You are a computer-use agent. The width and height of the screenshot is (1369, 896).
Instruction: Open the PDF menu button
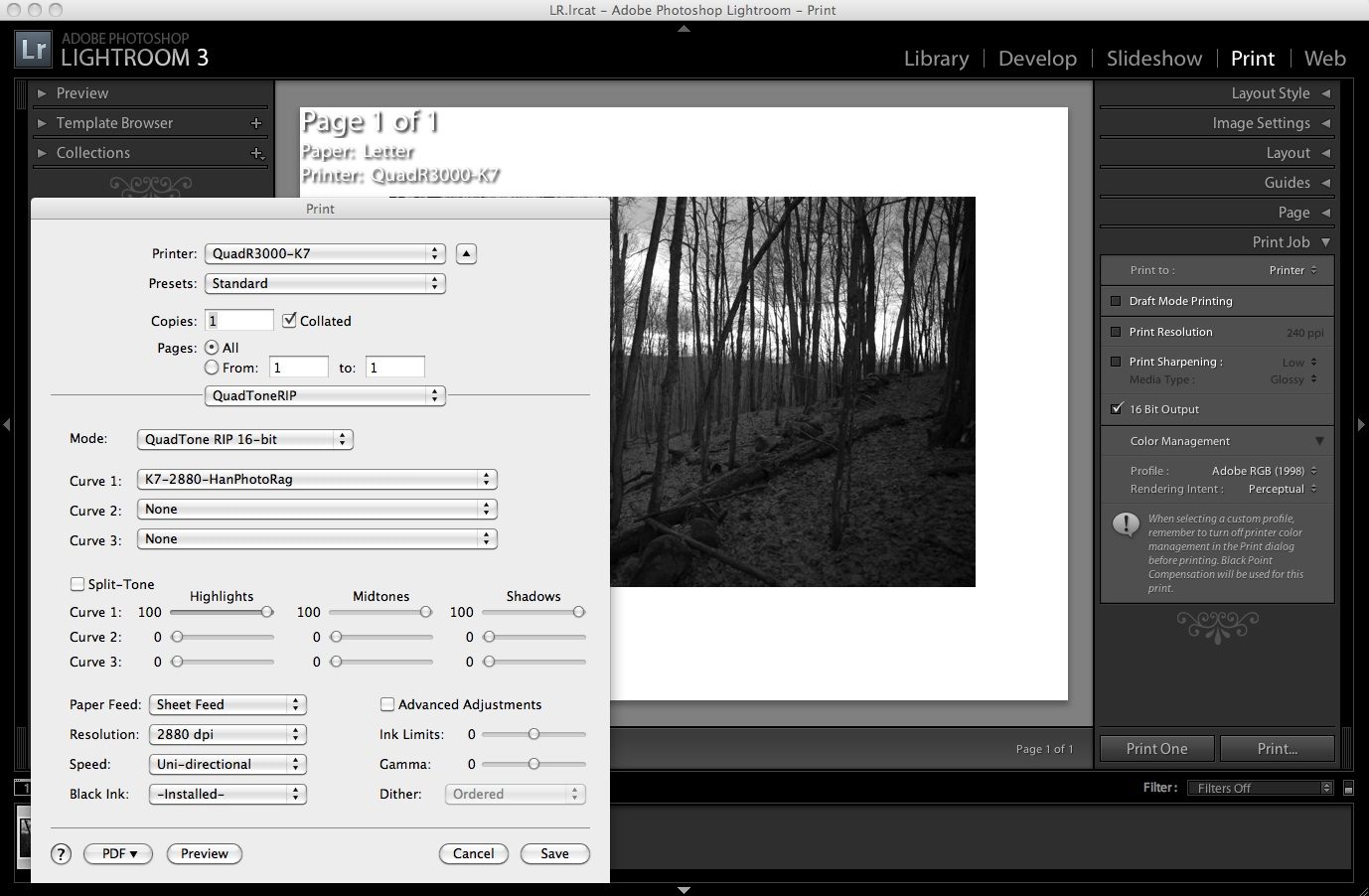click(x=119, y=853)
